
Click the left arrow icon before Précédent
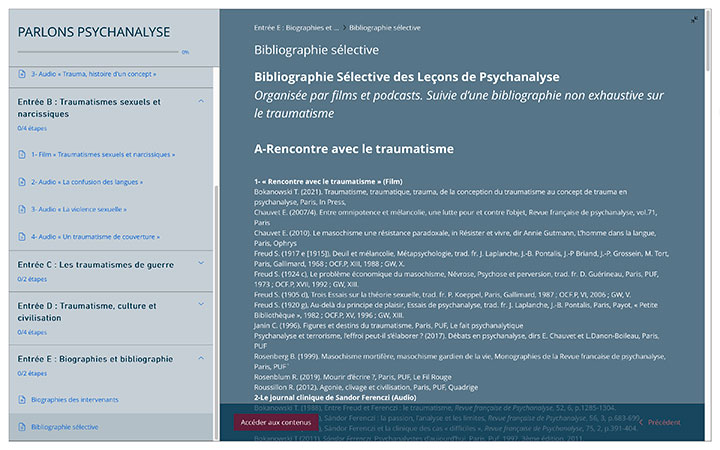pyautogui.click(x=641, y=422)
